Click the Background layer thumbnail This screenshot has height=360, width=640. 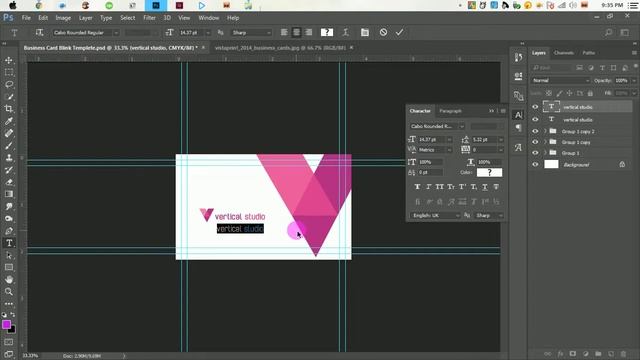tap(551, 164)
